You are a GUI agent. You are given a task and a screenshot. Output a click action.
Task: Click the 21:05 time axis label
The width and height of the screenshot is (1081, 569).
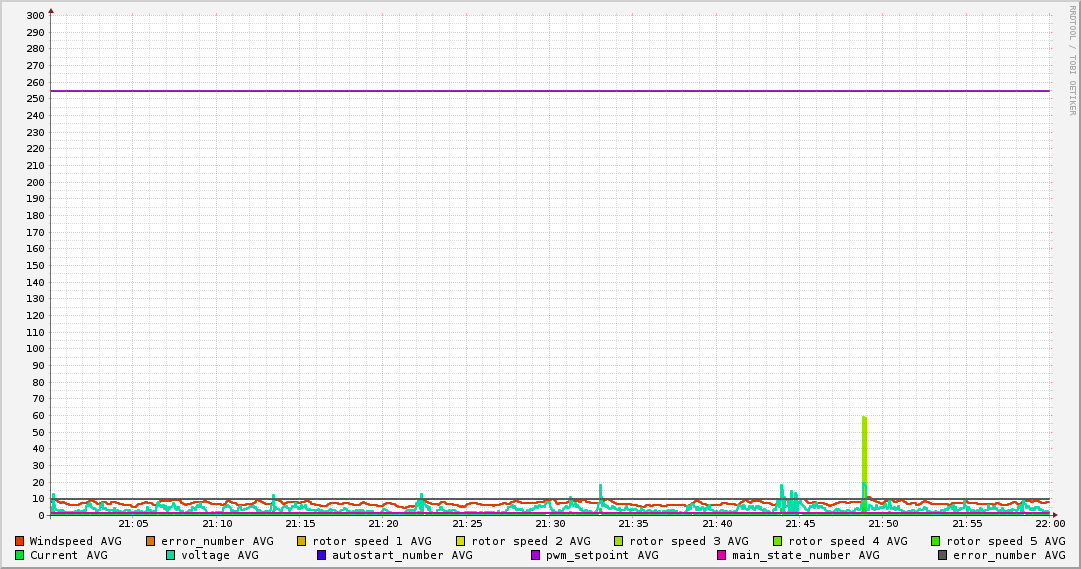133,523
